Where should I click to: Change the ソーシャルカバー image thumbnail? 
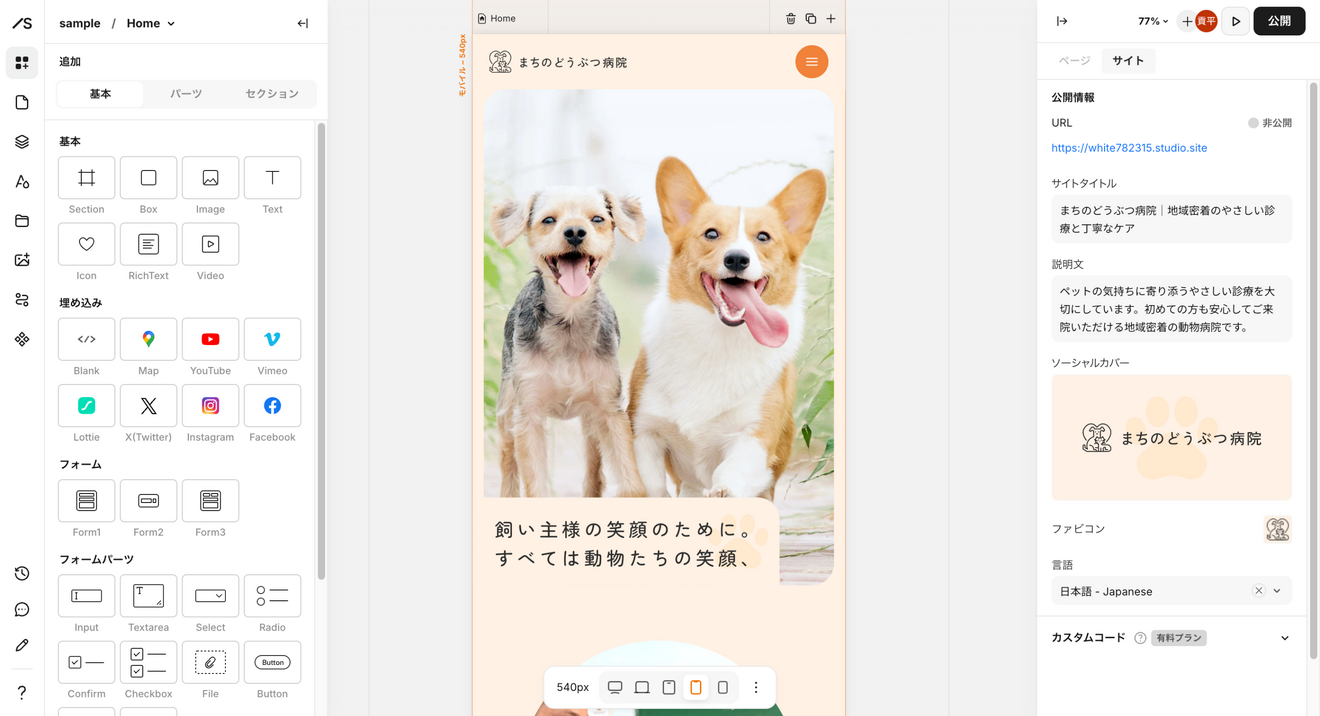[1171, 438]
